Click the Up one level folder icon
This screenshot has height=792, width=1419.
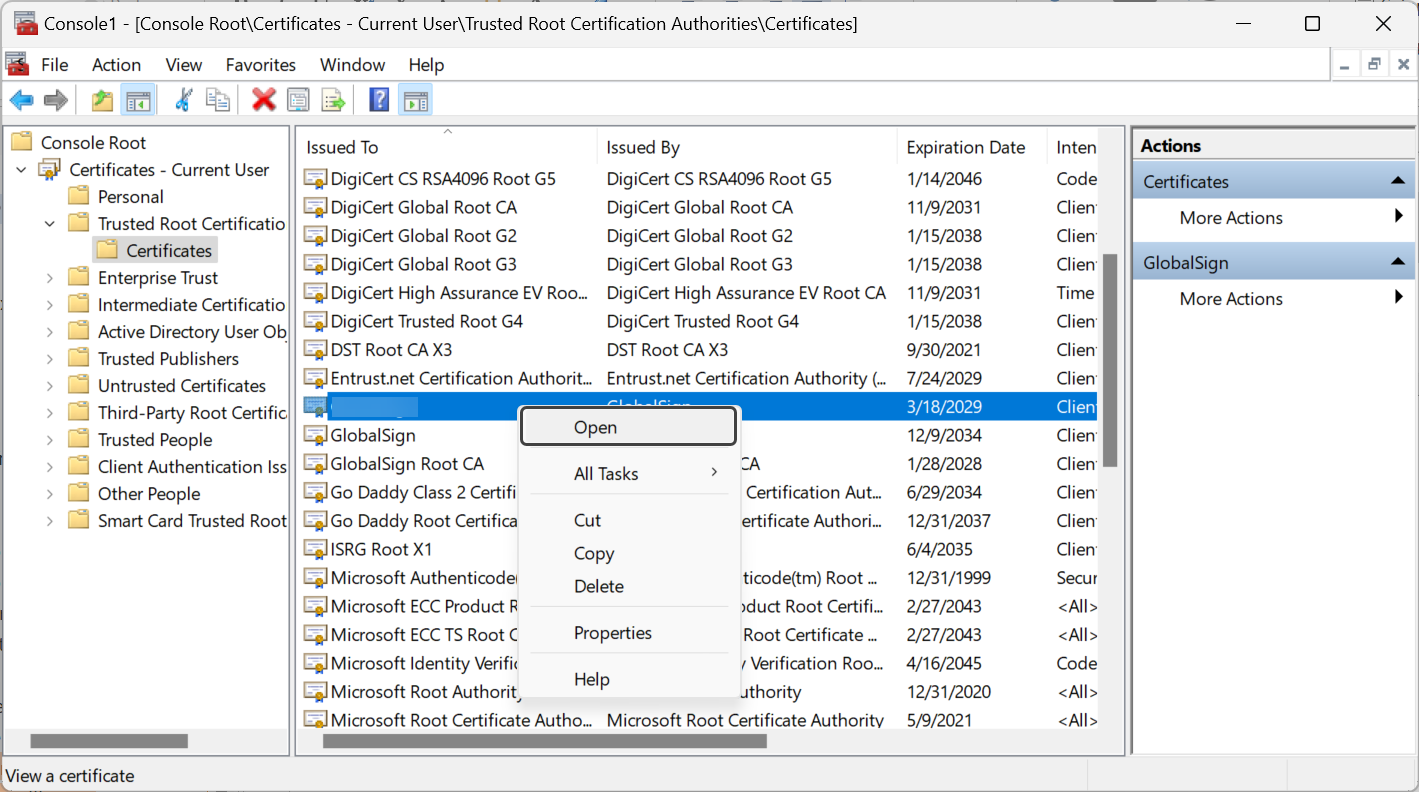pyautogui.click(x=102, y=100)
